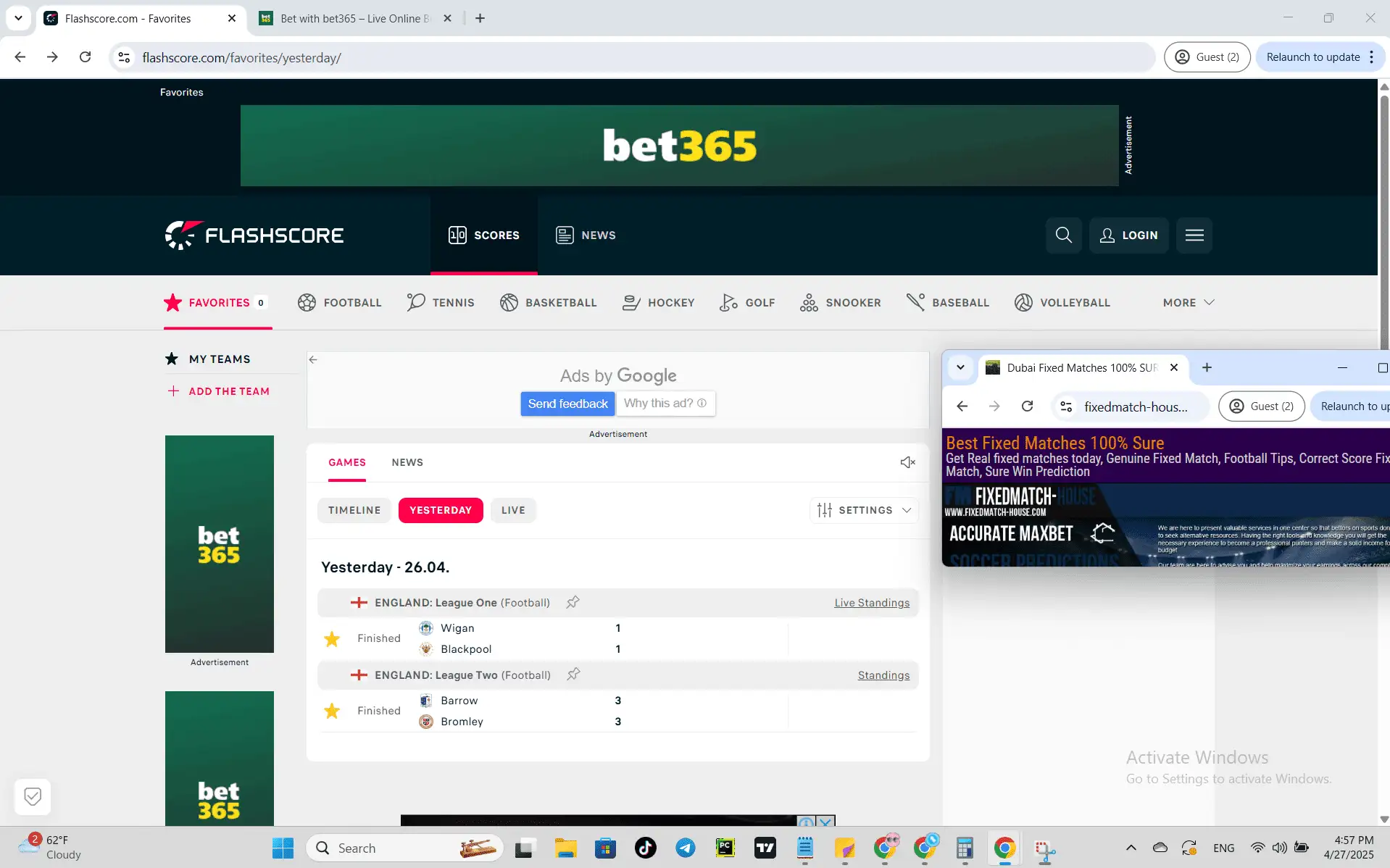Open the Settings panel above match list
This screenshot has height=868, width=1390.
pos(864,510)
